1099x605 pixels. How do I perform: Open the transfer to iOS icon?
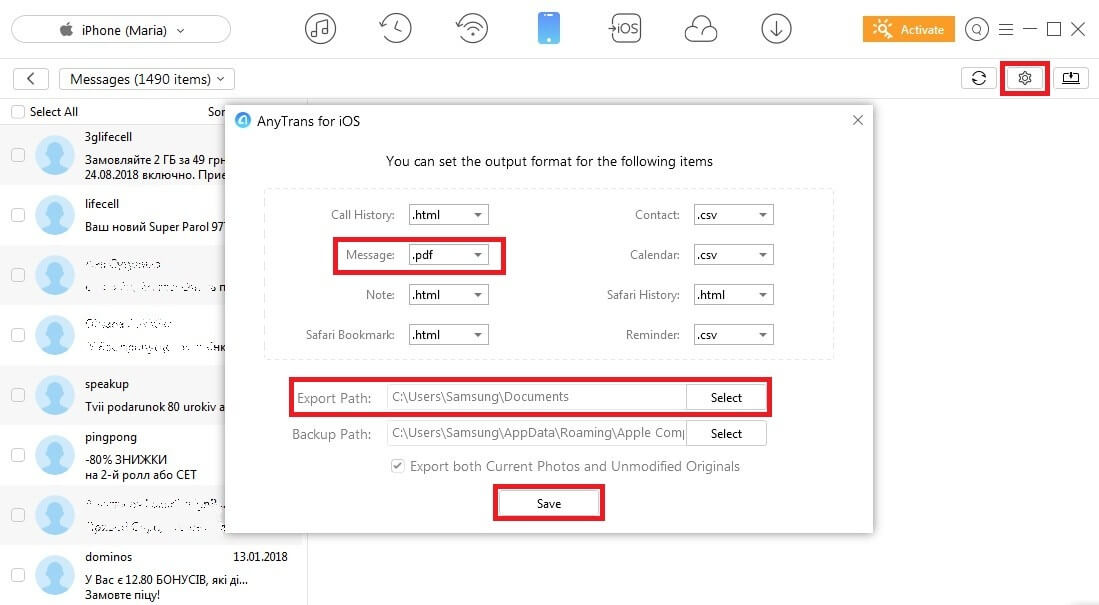pos(624,29)
